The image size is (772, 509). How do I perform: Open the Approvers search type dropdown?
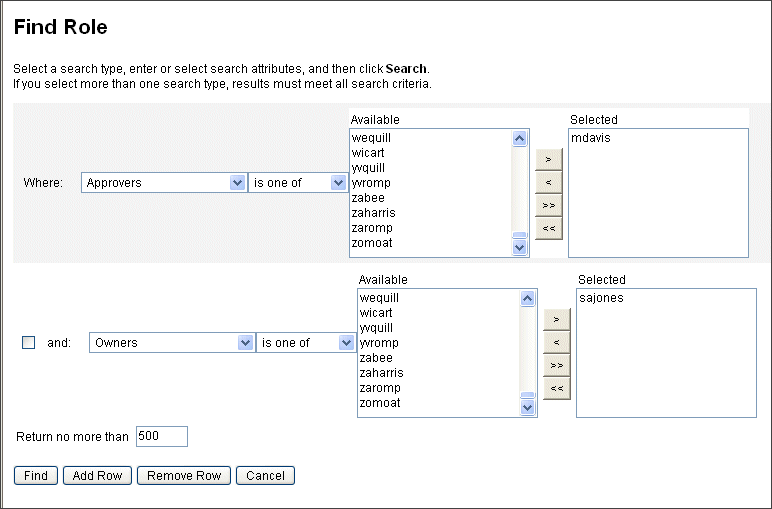pyautogui.click(x=165, y=183)
